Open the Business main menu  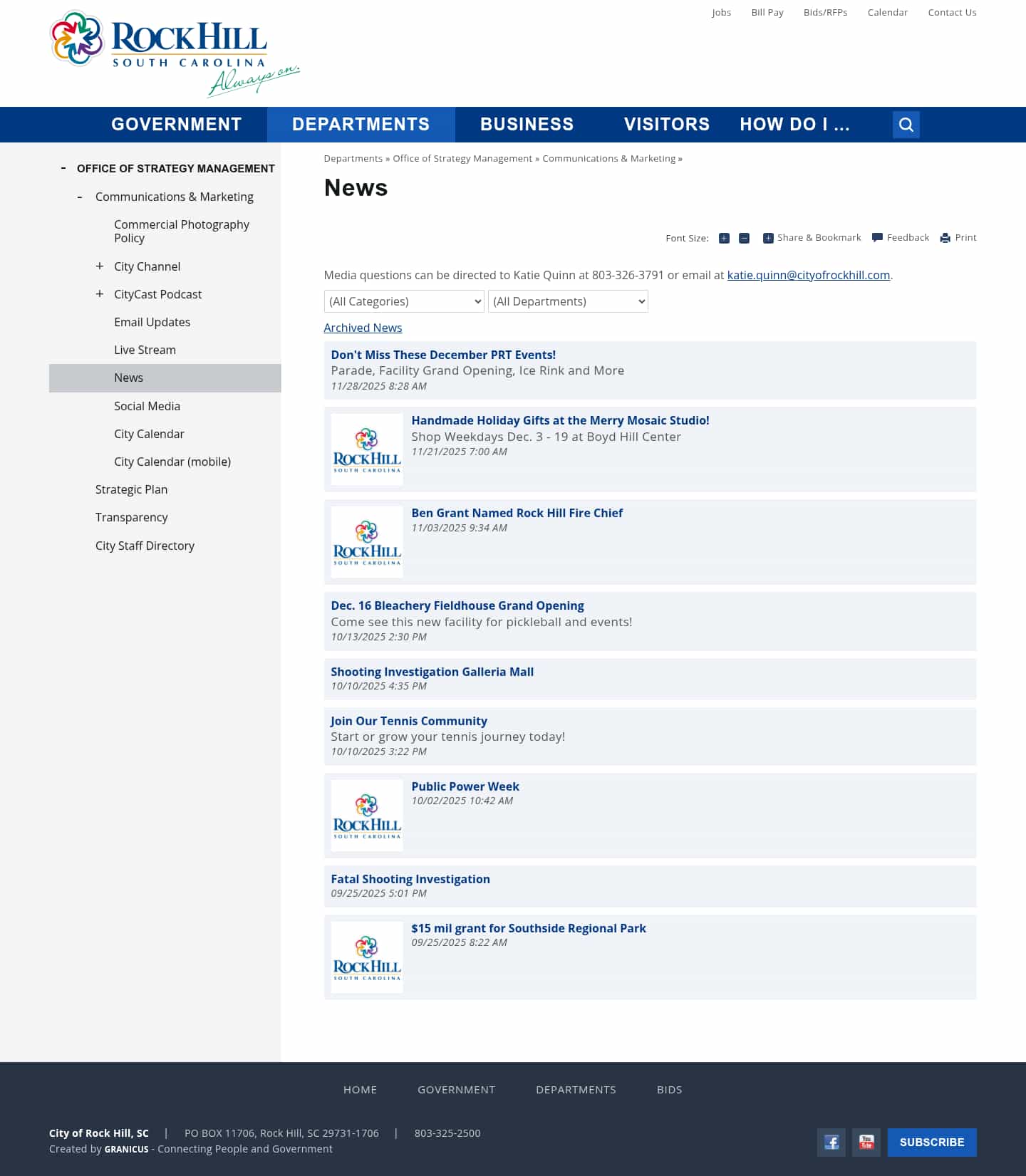[527, 125]
